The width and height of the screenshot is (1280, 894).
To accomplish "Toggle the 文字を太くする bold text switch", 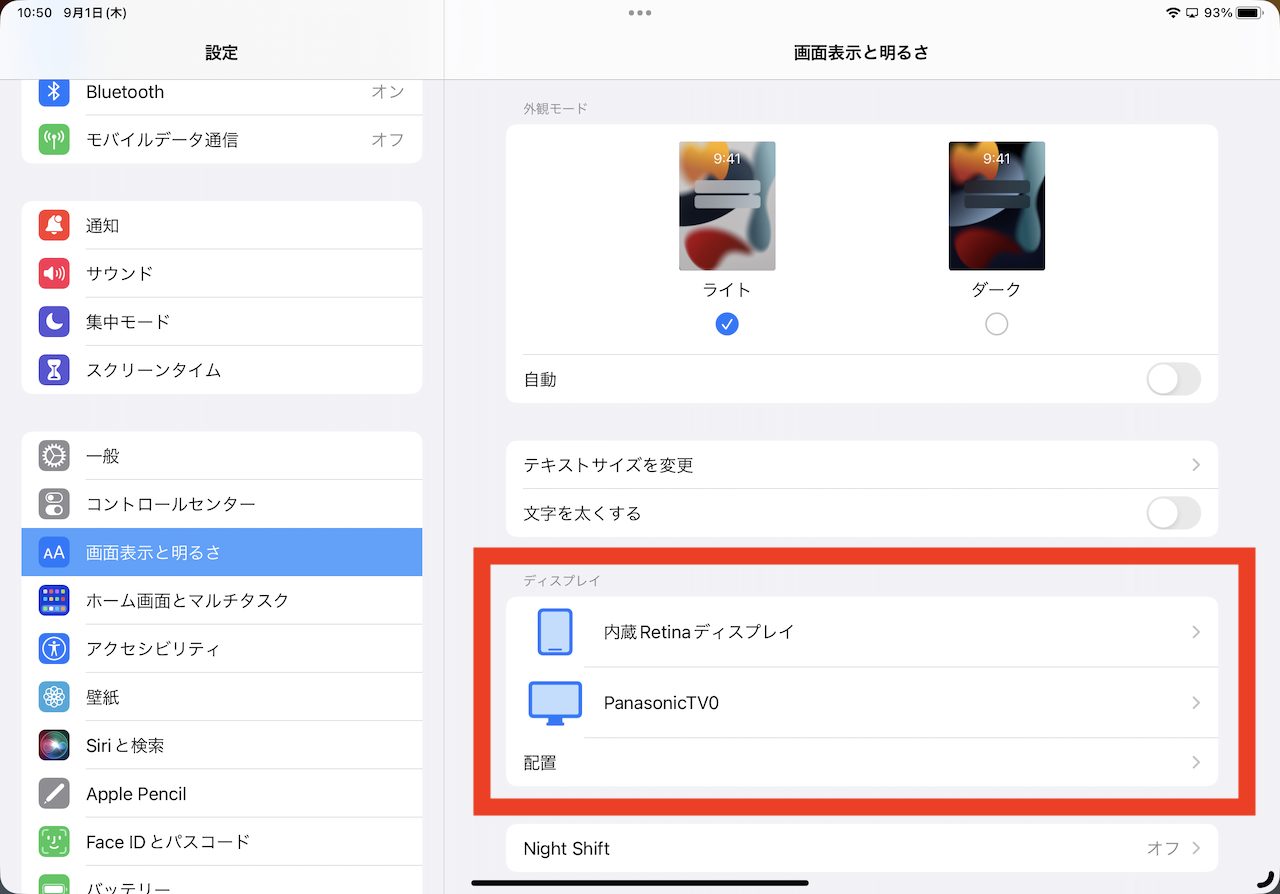I will tap(1173, 513).
